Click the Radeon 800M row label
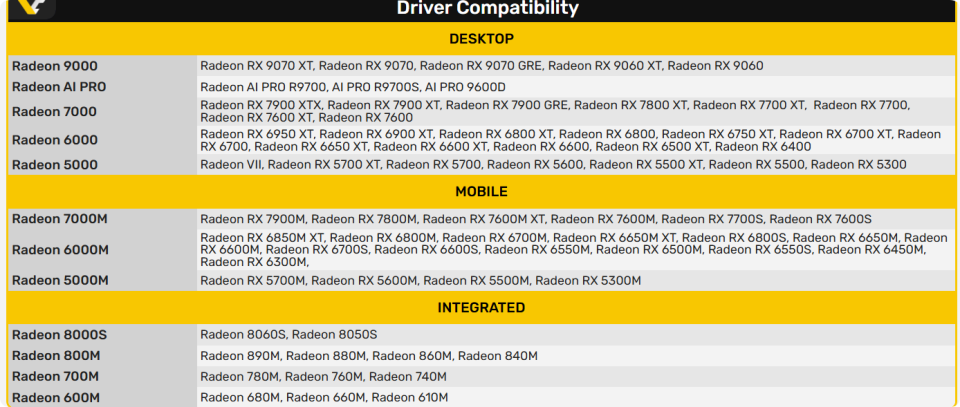Image resolution: width=960 pixels, height=407 pixels. [x=56, y=356]
